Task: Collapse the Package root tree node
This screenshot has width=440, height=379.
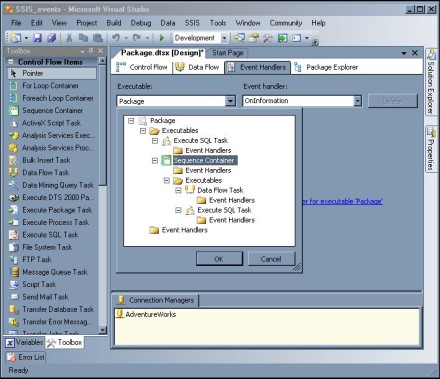Action: tap(131, 121)
